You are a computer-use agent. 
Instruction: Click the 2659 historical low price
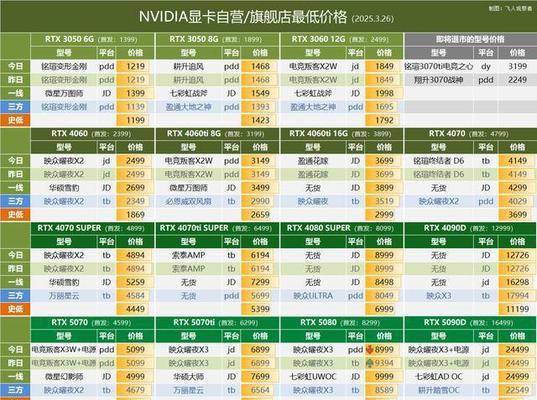click(x=260, y=215)
